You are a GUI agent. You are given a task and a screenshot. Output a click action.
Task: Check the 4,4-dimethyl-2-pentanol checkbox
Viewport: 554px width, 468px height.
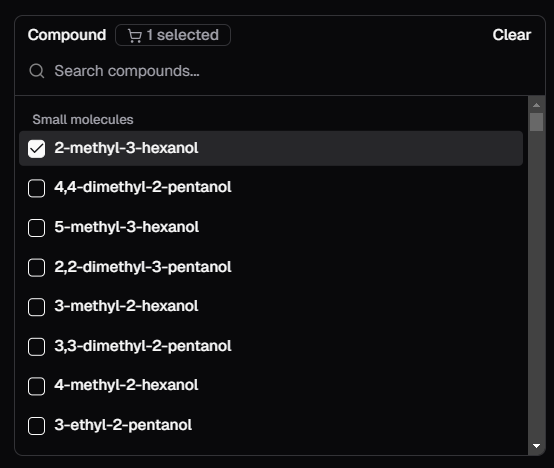(x=36, y=188)
